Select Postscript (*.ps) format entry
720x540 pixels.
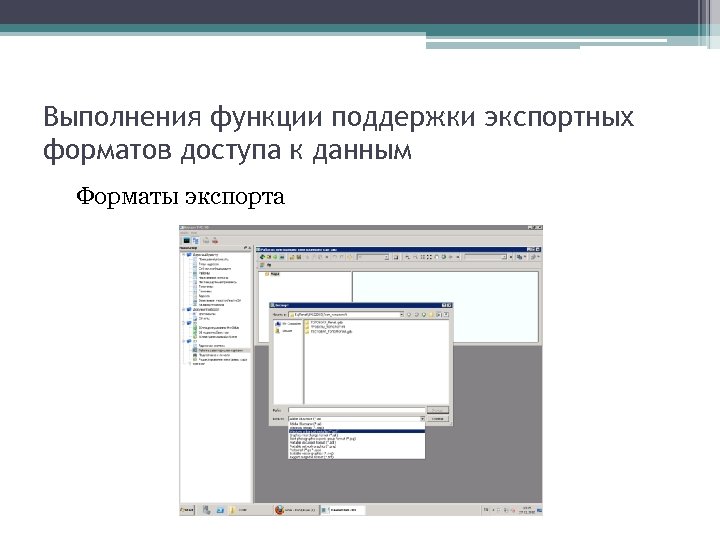pos(357,450)
